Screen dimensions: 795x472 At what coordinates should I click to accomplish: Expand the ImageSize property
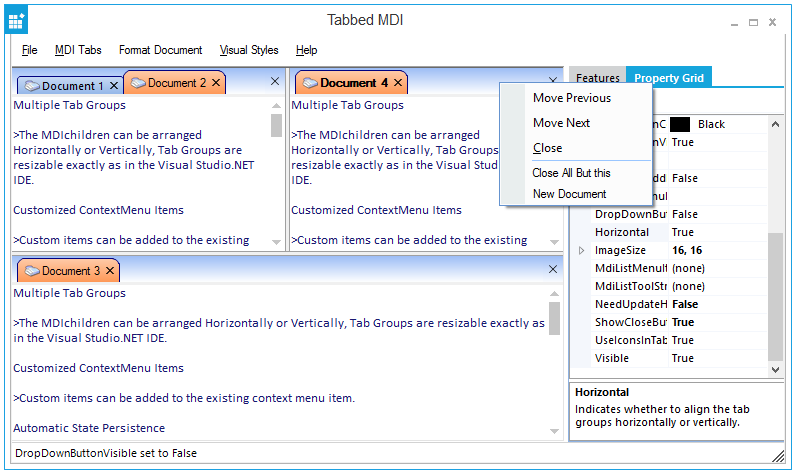pos(582,250)
